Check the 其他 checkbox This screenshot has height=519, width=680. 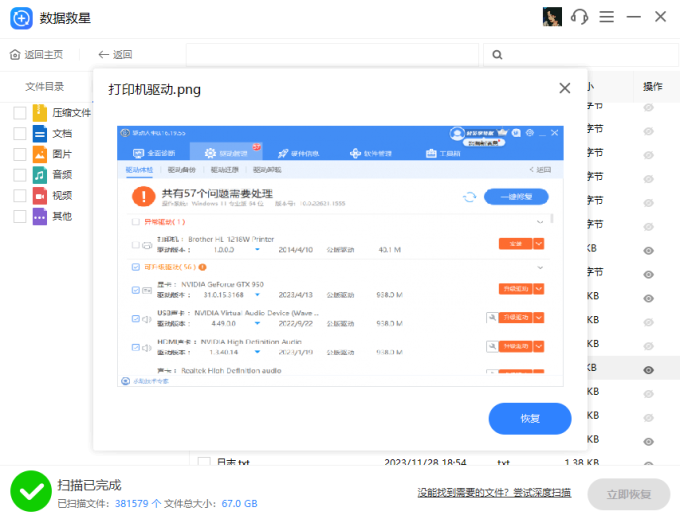[20, 216]
